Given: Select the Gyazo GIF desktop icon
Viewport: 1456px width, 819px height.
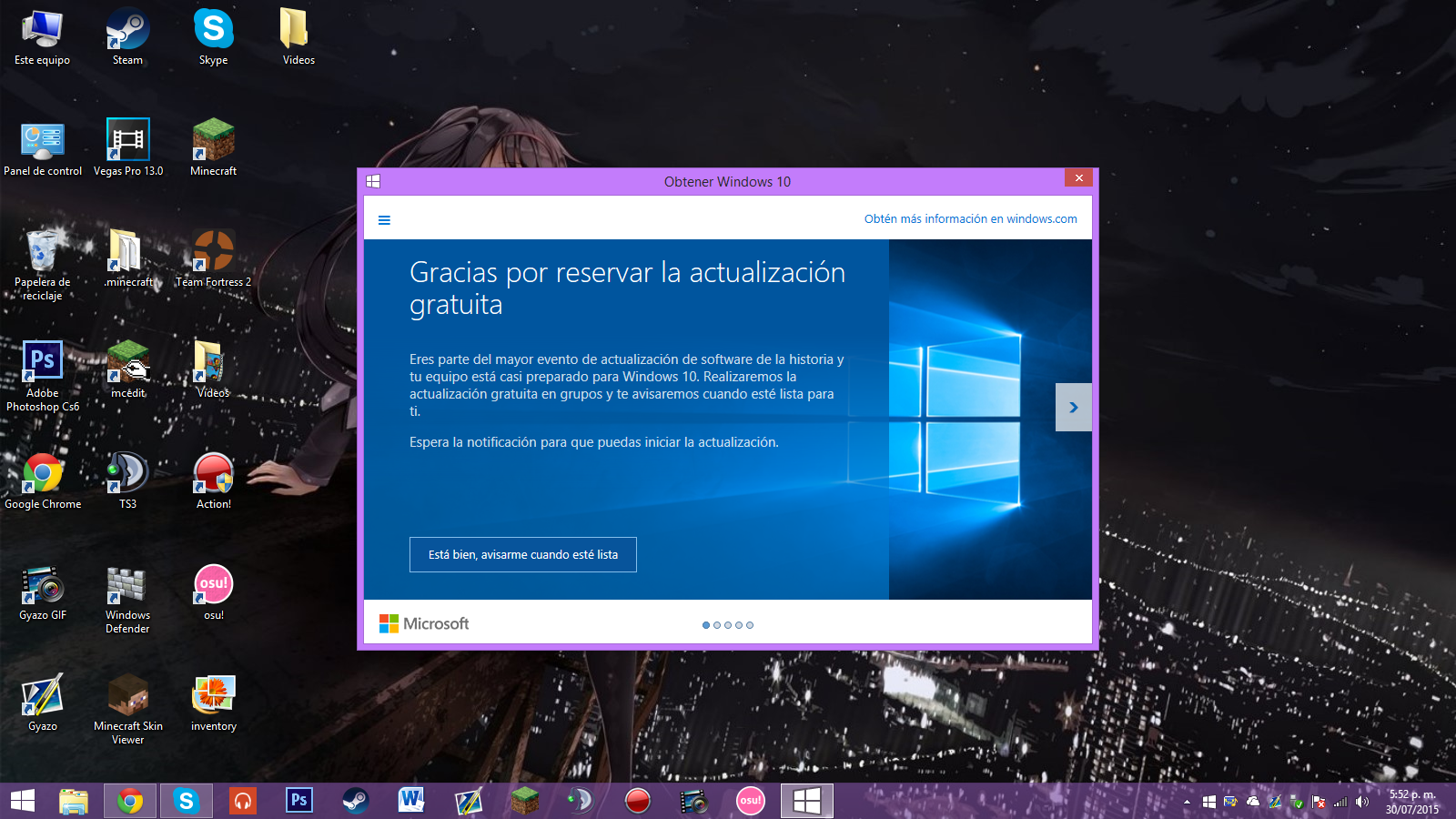Looking at the screenshot, I should tap(43, 591).
